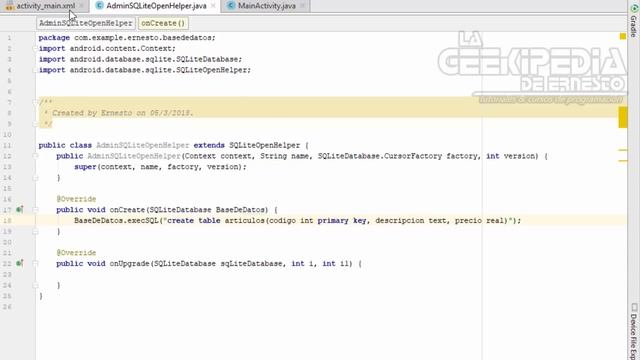The width and height of the screenshot is (640, 360).
Task: Click the class icon on AdminSQLiteOpenHelper.java tab
Action: tap(99, 6)
